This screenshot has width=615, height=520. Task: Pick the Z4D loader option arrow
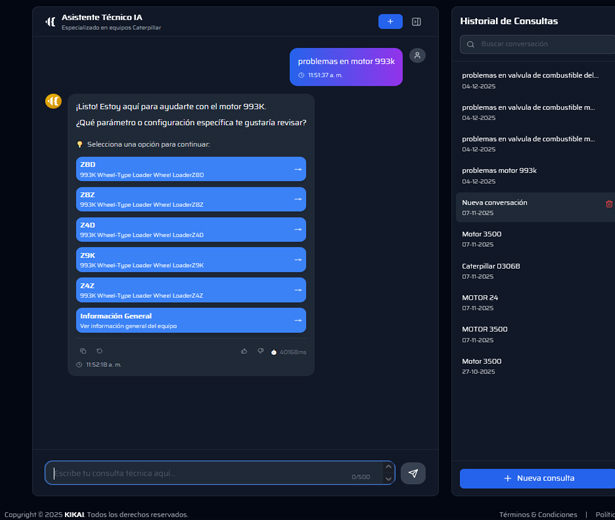point(297,230)
